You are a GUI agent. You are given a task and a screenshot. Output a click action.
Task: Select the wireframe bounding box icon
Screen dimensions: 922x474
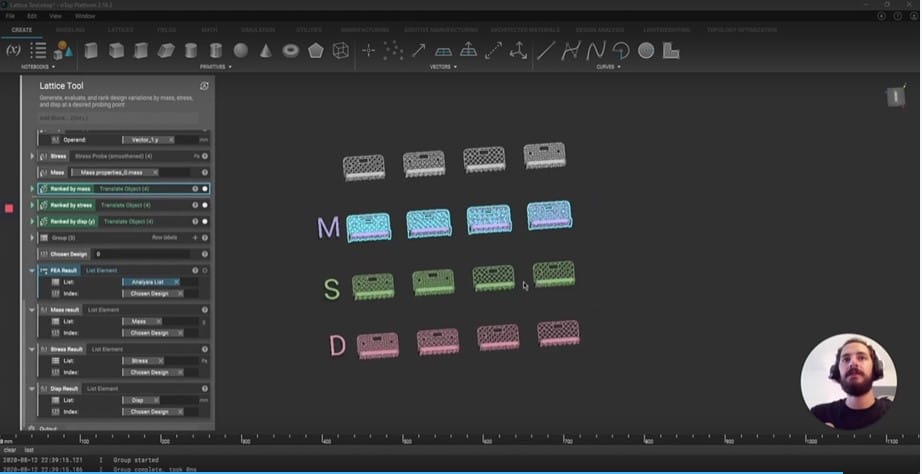pos(340,51)
